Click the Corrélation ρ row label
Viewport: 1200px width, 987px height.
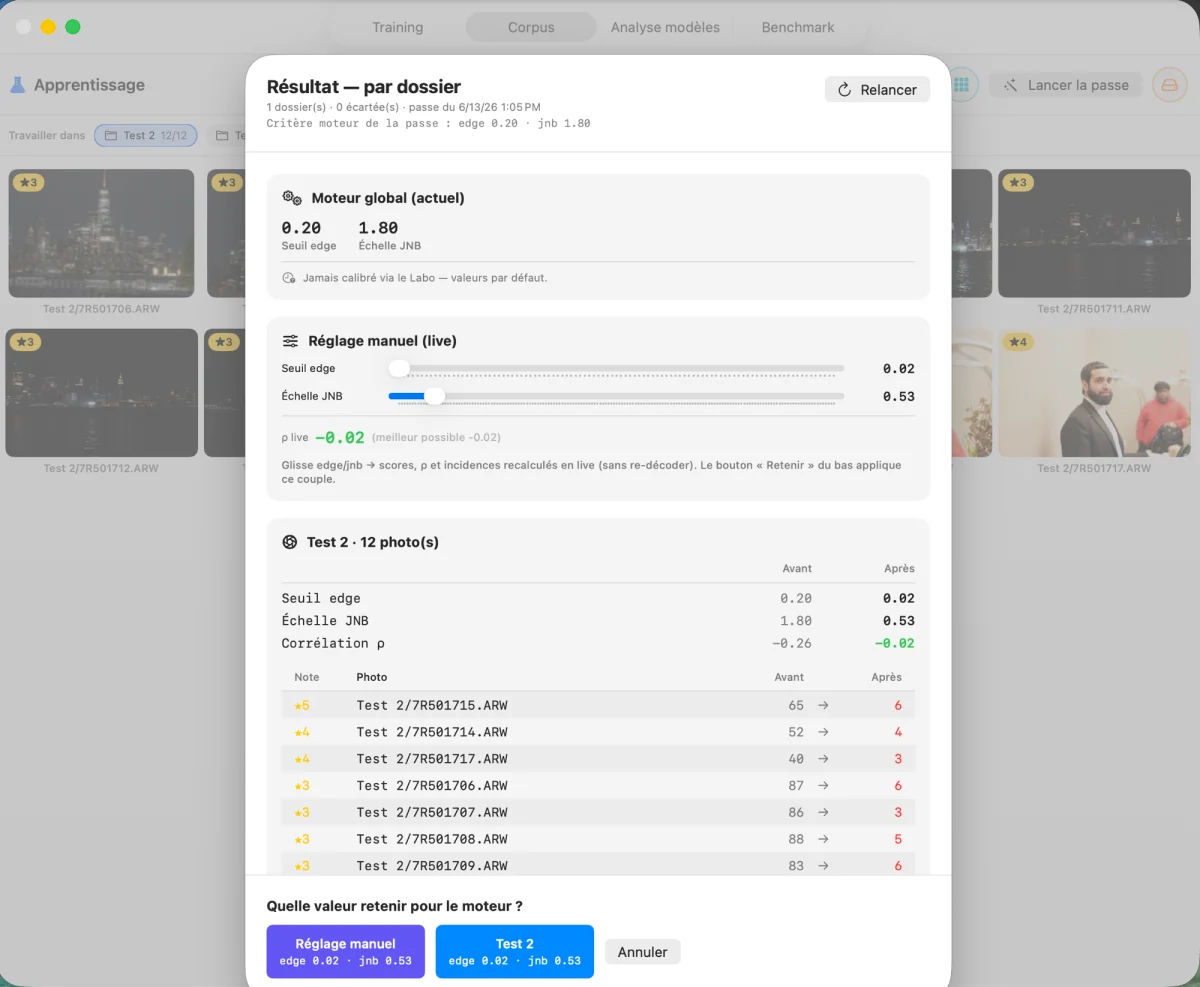pyautogui.click(x=333, y=643)
